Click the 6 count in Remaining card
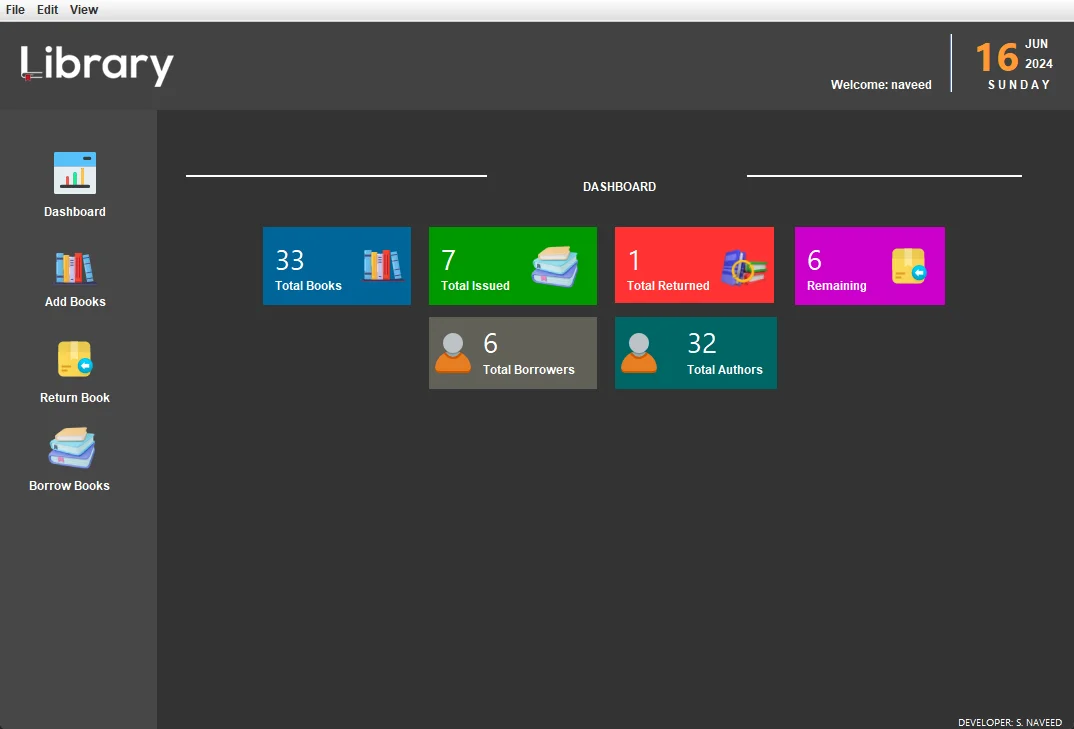Viewport: 1074px width, 729px height. pos(814,260)
